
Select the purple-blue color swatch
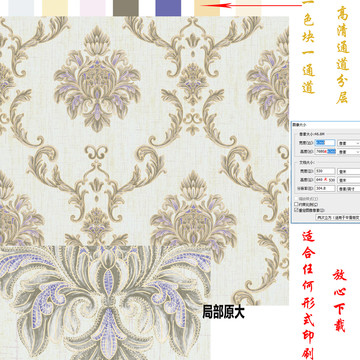168,8
